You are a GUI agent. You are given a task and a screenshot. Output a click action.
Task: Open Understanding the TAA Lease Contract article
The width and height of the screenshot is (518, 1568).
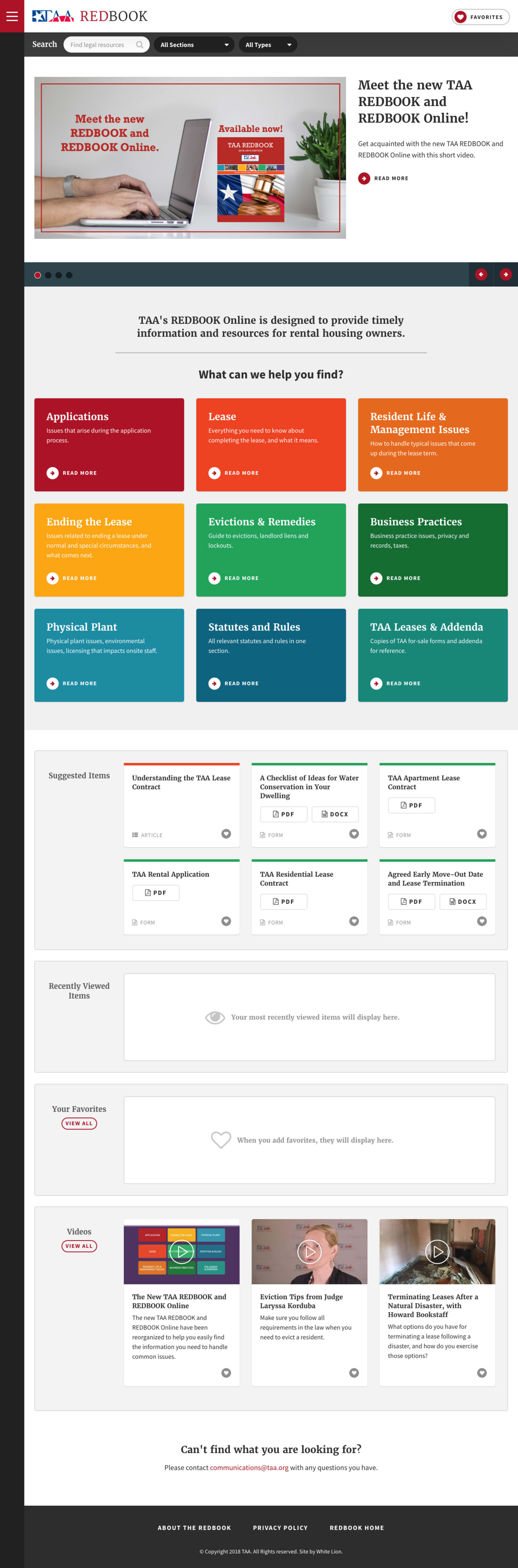(x=181, y=782)
